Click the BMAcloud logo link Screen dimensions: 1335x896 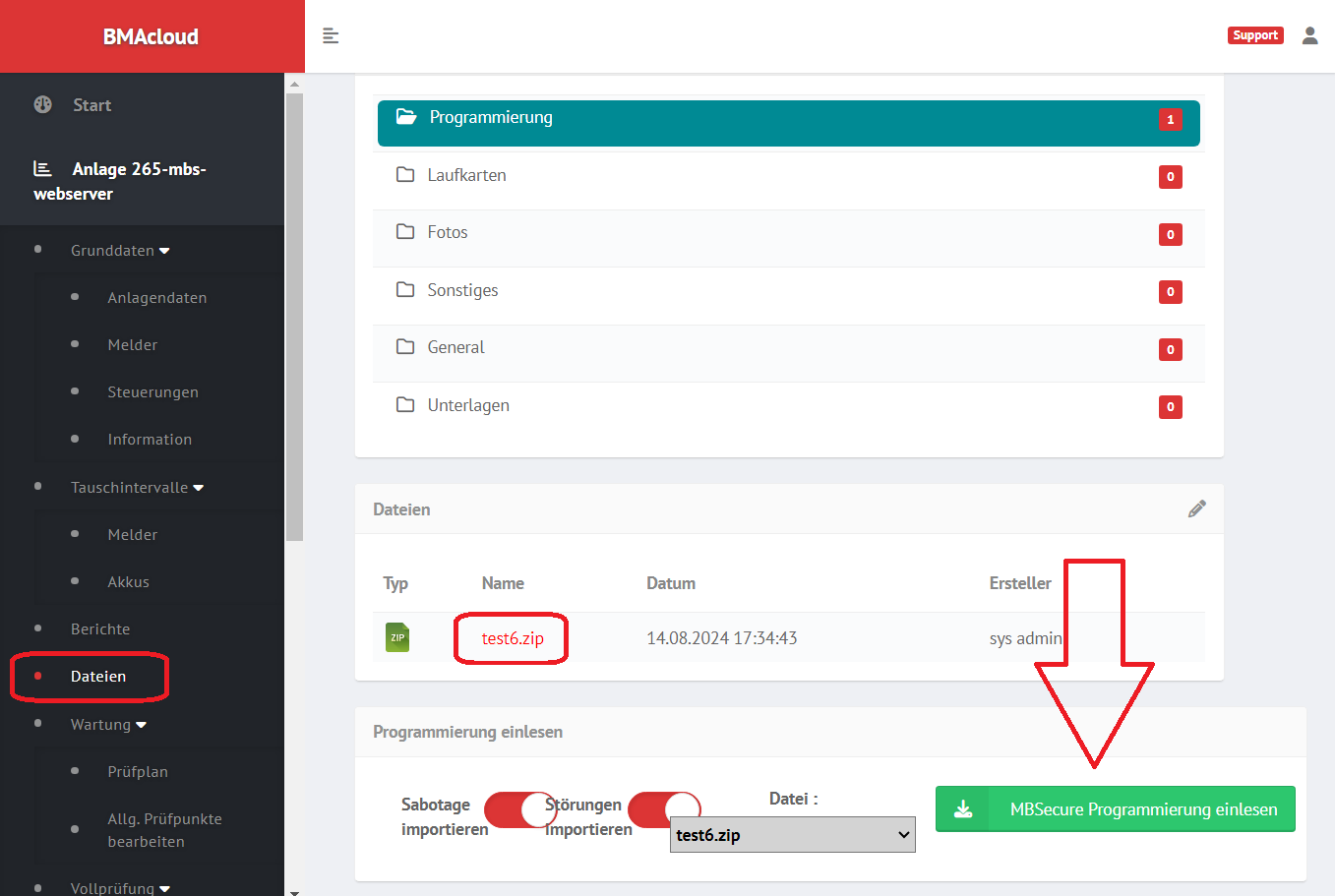tap(151, 36)
